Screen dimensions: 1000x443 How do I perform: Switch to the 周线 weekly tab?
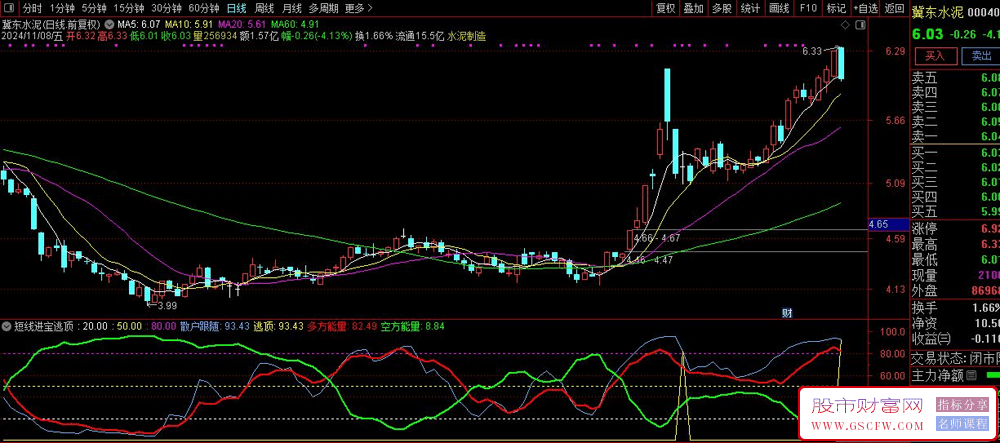click(264, 8)
